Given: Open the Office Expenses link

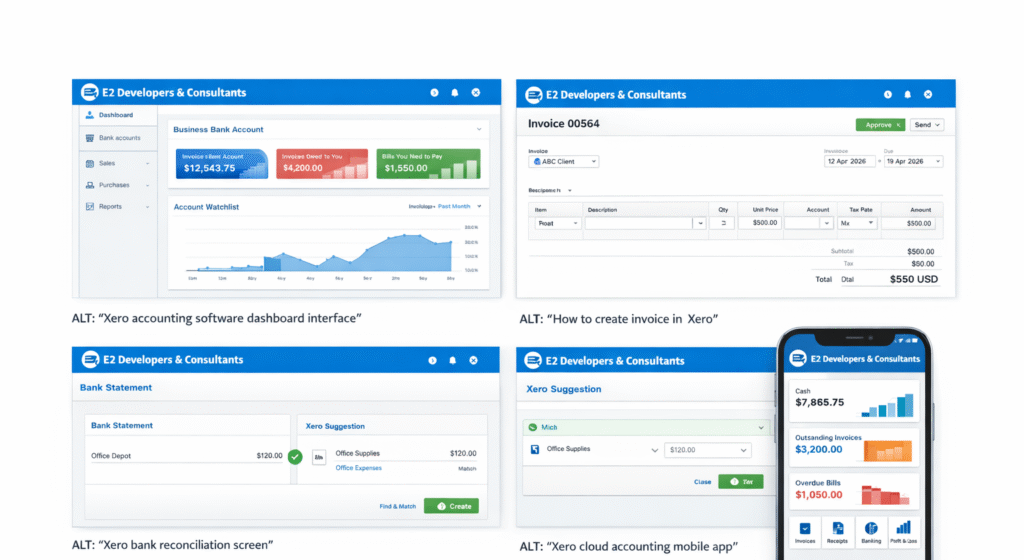Looking at the screenshot, I should 359,468.
